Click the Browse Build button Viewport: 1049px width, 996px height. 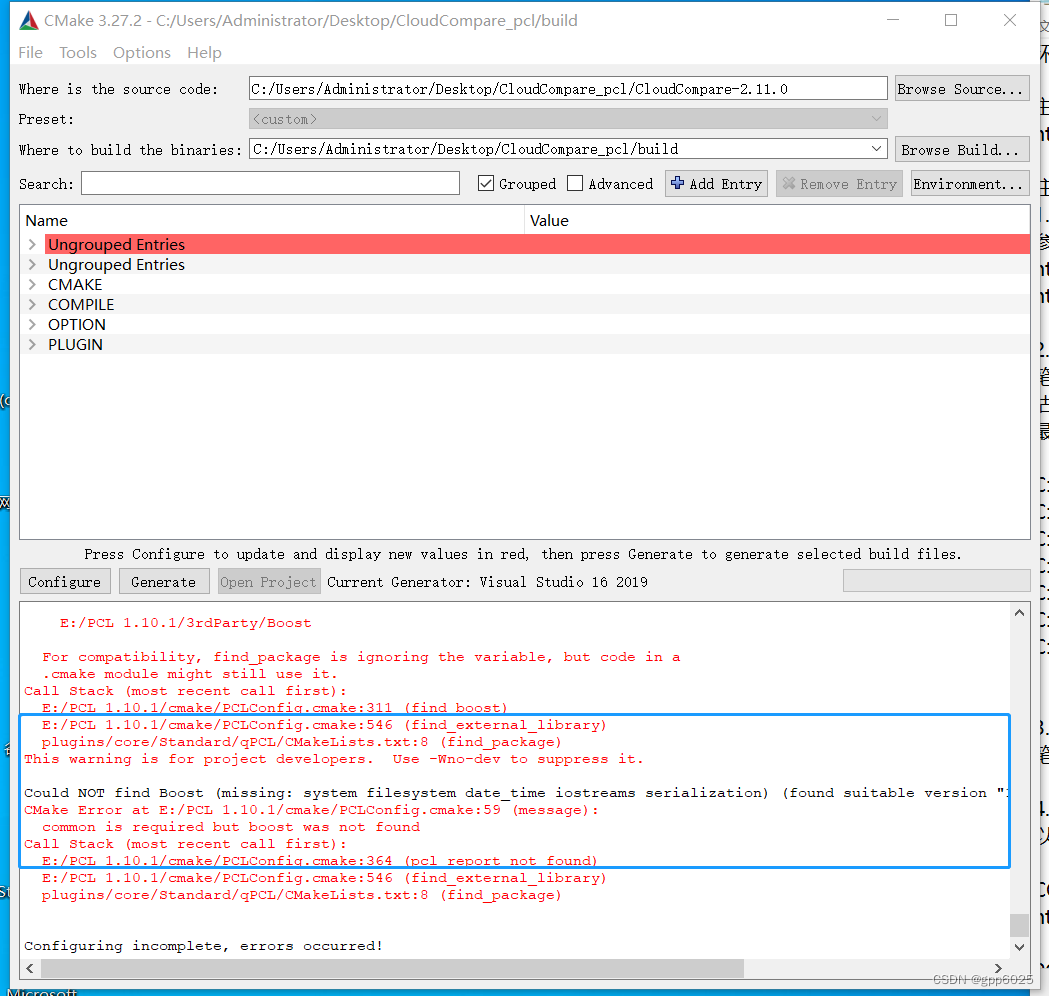click(x=961, y=149)
